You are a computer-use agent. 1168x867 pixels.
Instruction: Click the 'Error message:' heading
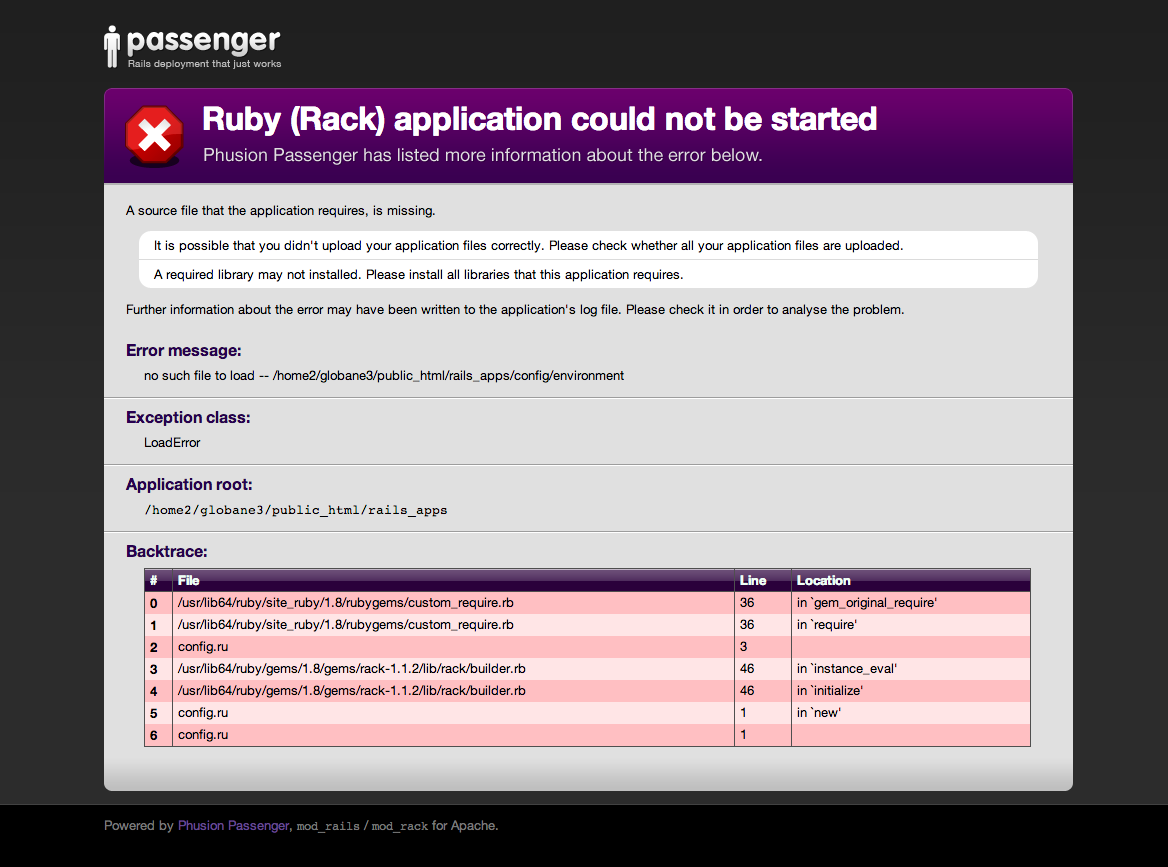[x=183, y=351]
